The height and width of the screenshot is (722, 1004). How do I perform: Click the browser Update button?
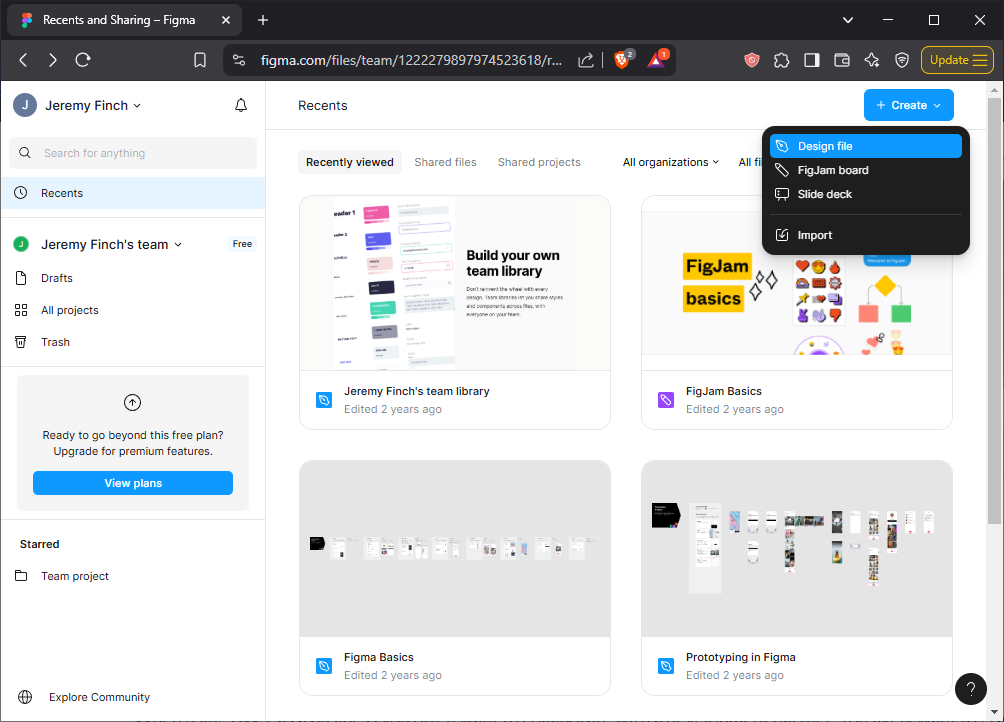point(957,60)
